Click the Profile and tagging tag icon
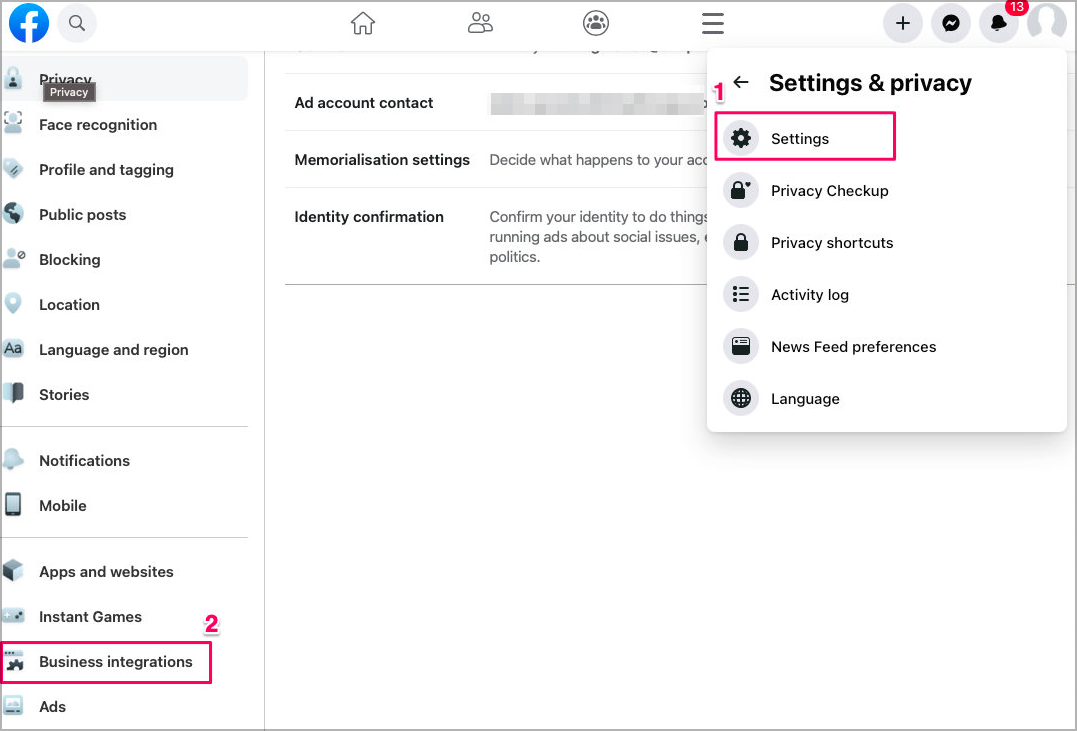 tap(13, 168)
